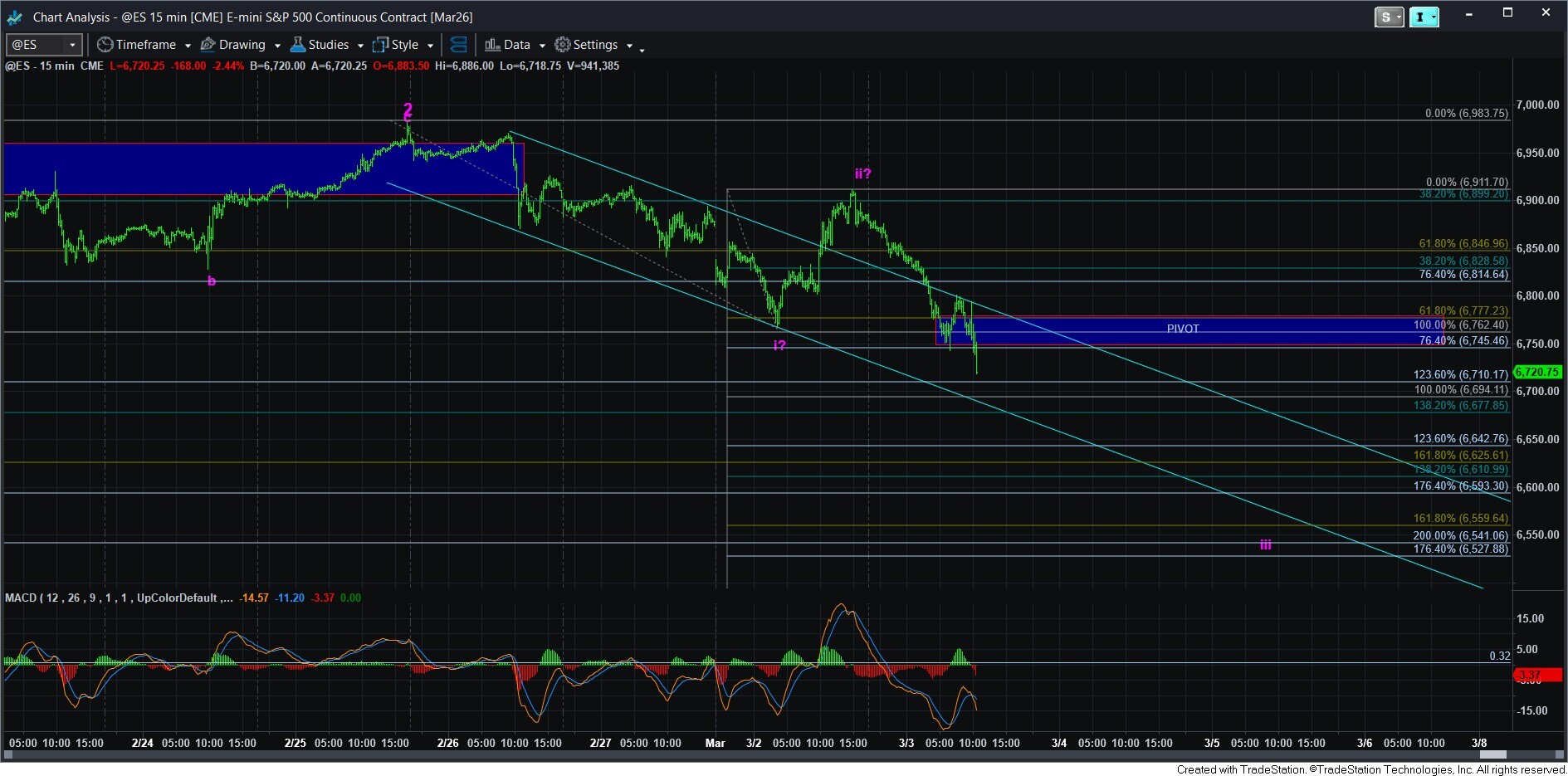The height and width of the screenshot is (776, 1568).
Task: Open the Settings menu label
Action: click(595, 45)
